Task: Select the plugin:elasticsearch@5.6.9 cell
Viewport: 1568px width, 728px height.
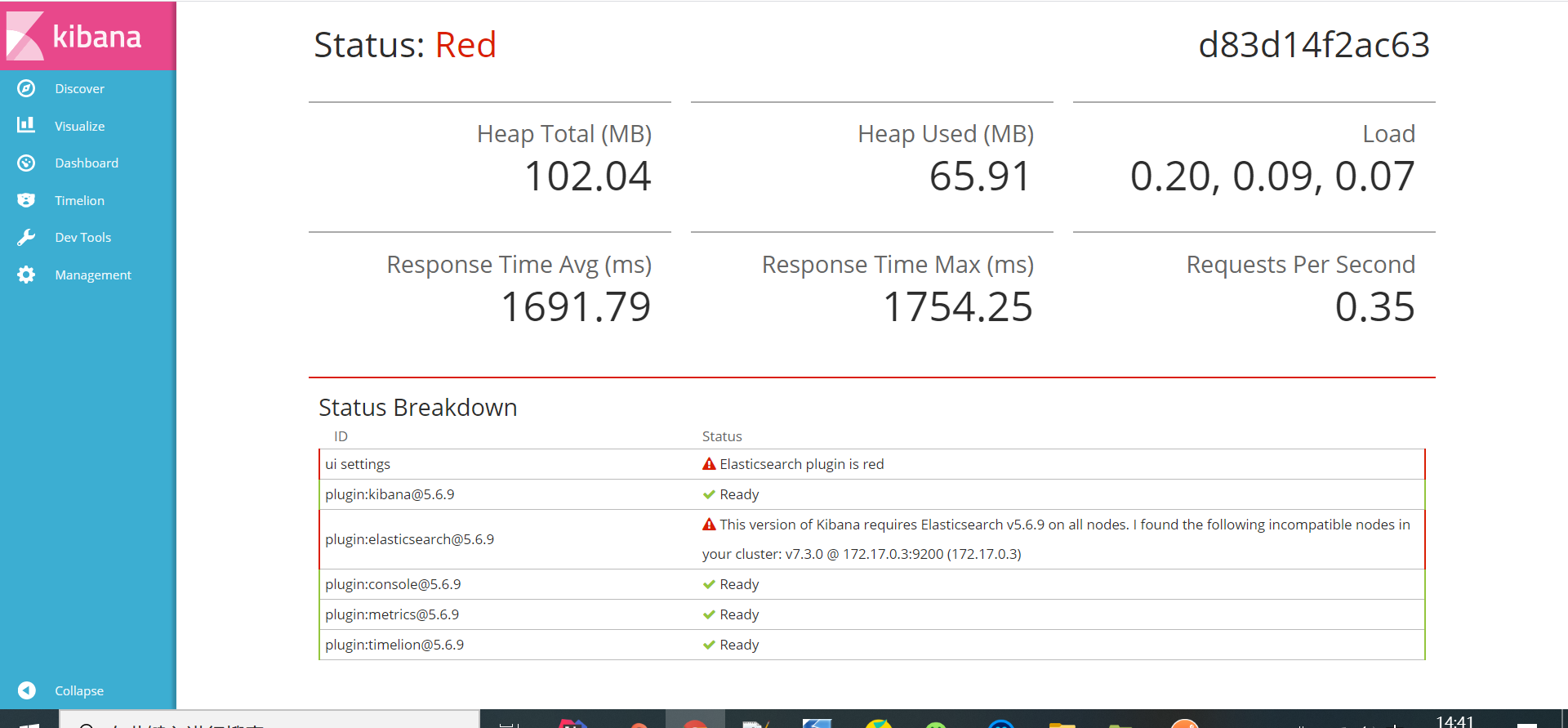Action: [x=409, y=539]
